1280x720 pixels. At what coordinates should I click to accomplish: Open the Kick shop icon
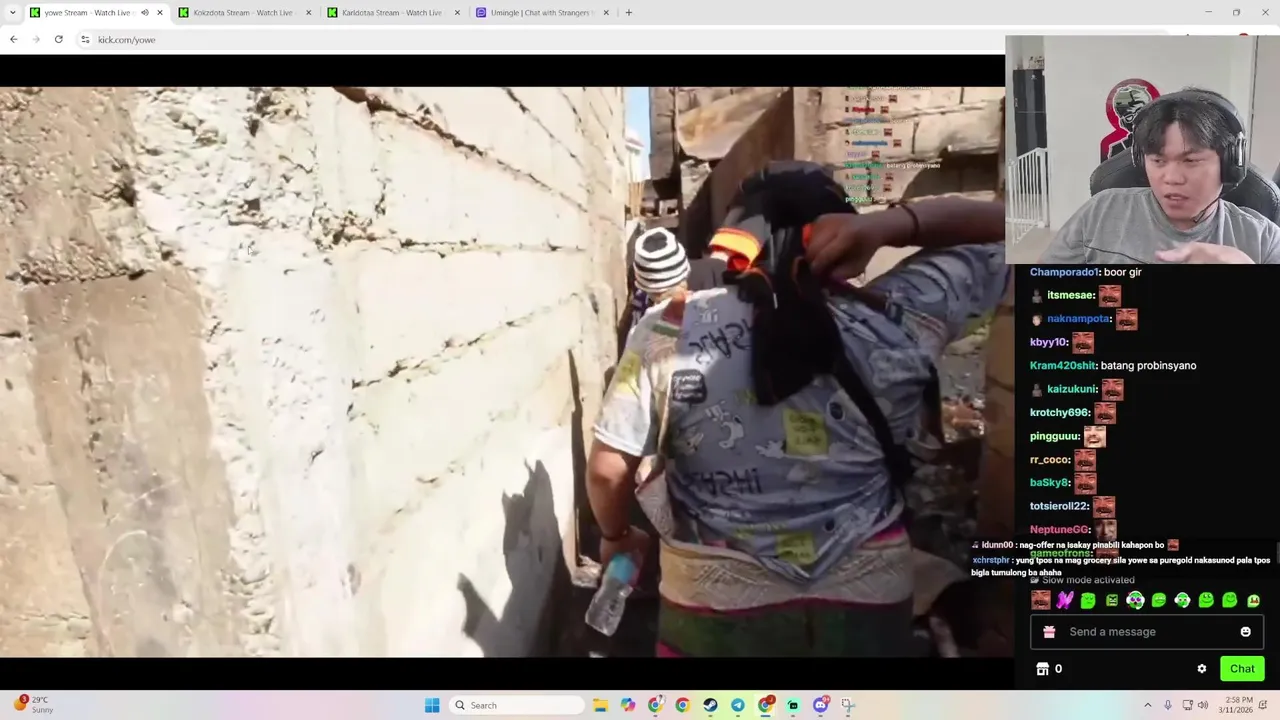click(1042, 669)
